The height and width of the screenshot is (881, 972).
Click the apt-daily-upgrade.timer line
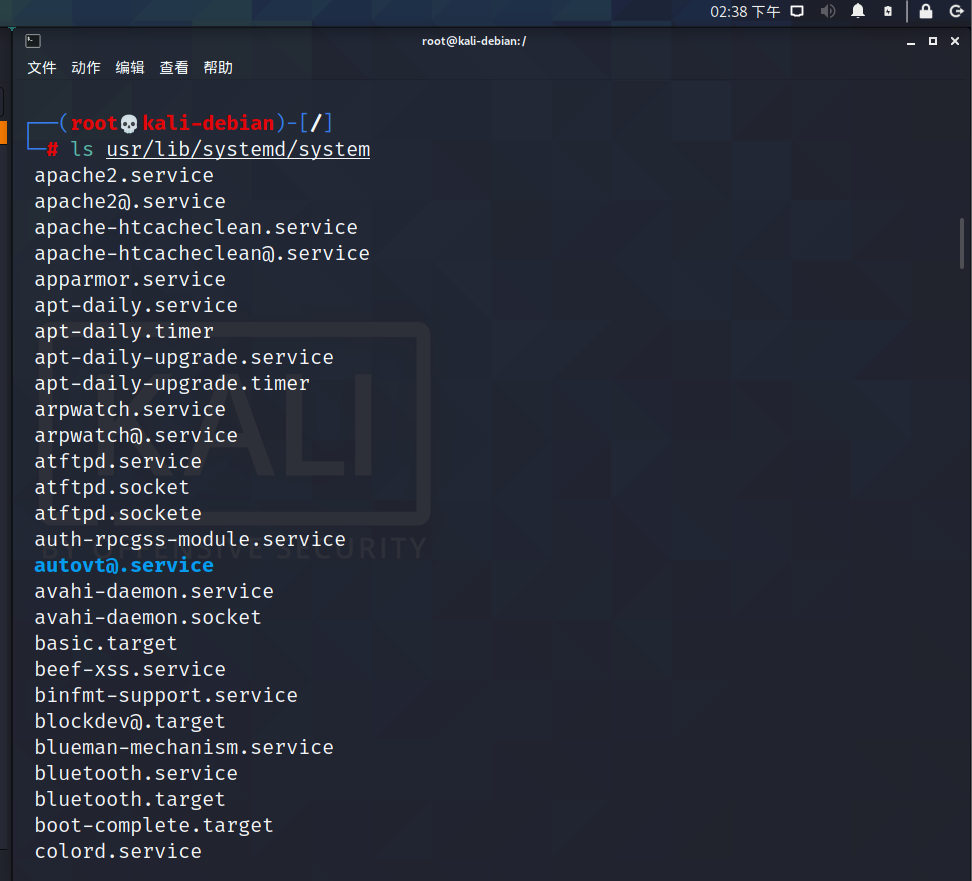click(x=172, y=384)
